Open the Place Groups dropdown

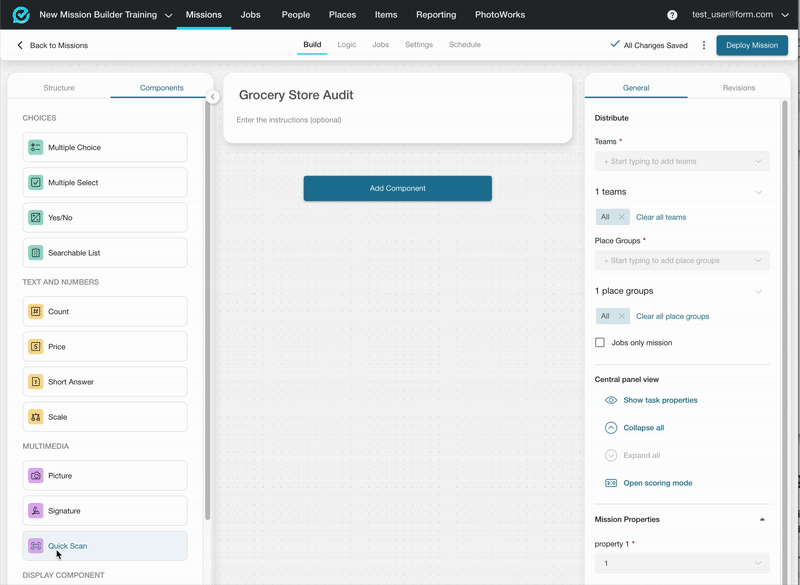(682, 261)
